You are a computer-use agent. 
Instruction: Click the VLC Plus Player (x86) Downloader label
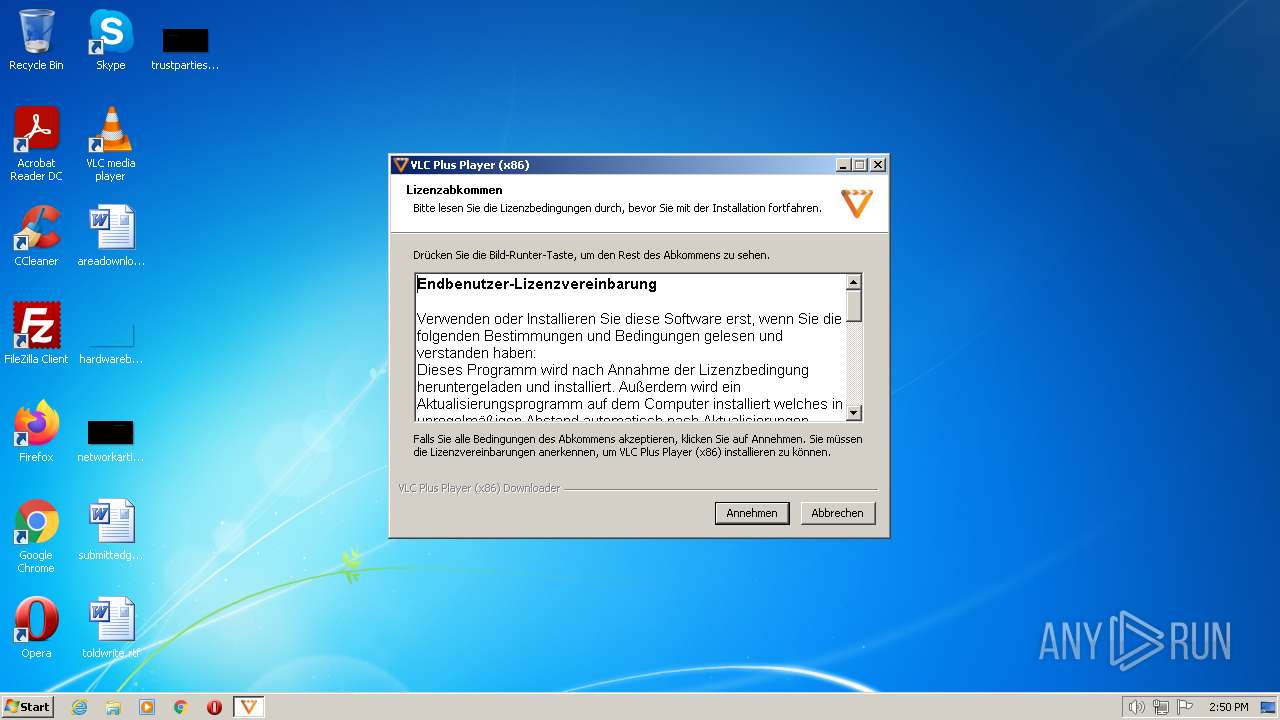coord(479,488)
